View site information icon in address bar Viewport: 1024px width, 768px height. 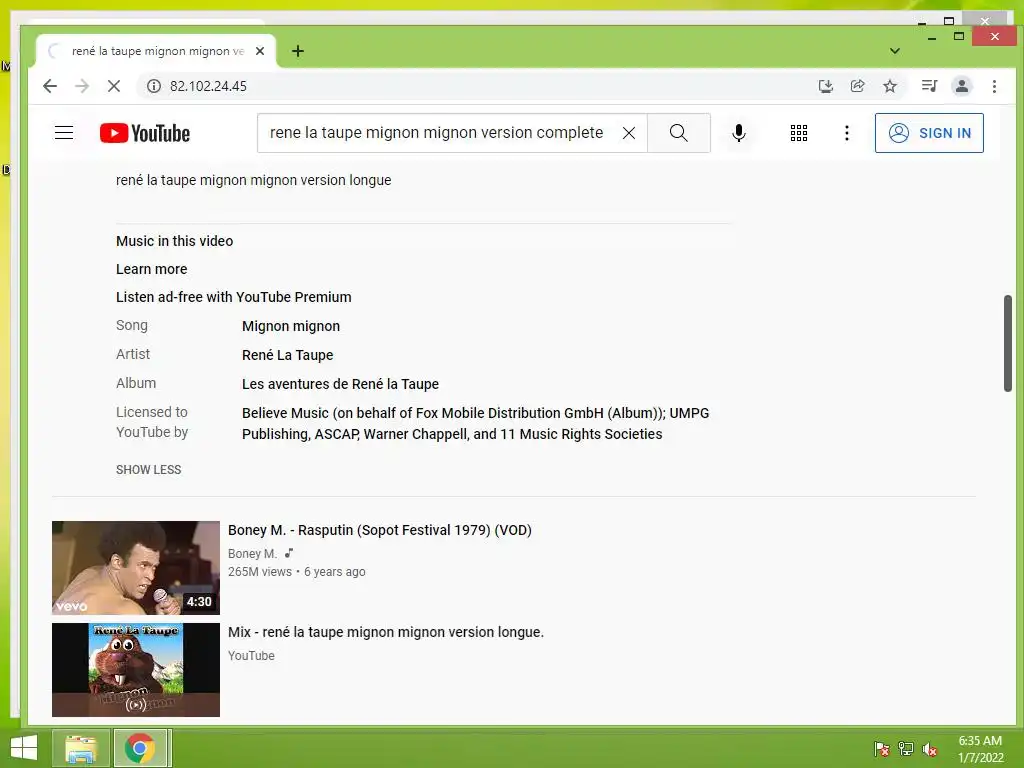point(153,86)
